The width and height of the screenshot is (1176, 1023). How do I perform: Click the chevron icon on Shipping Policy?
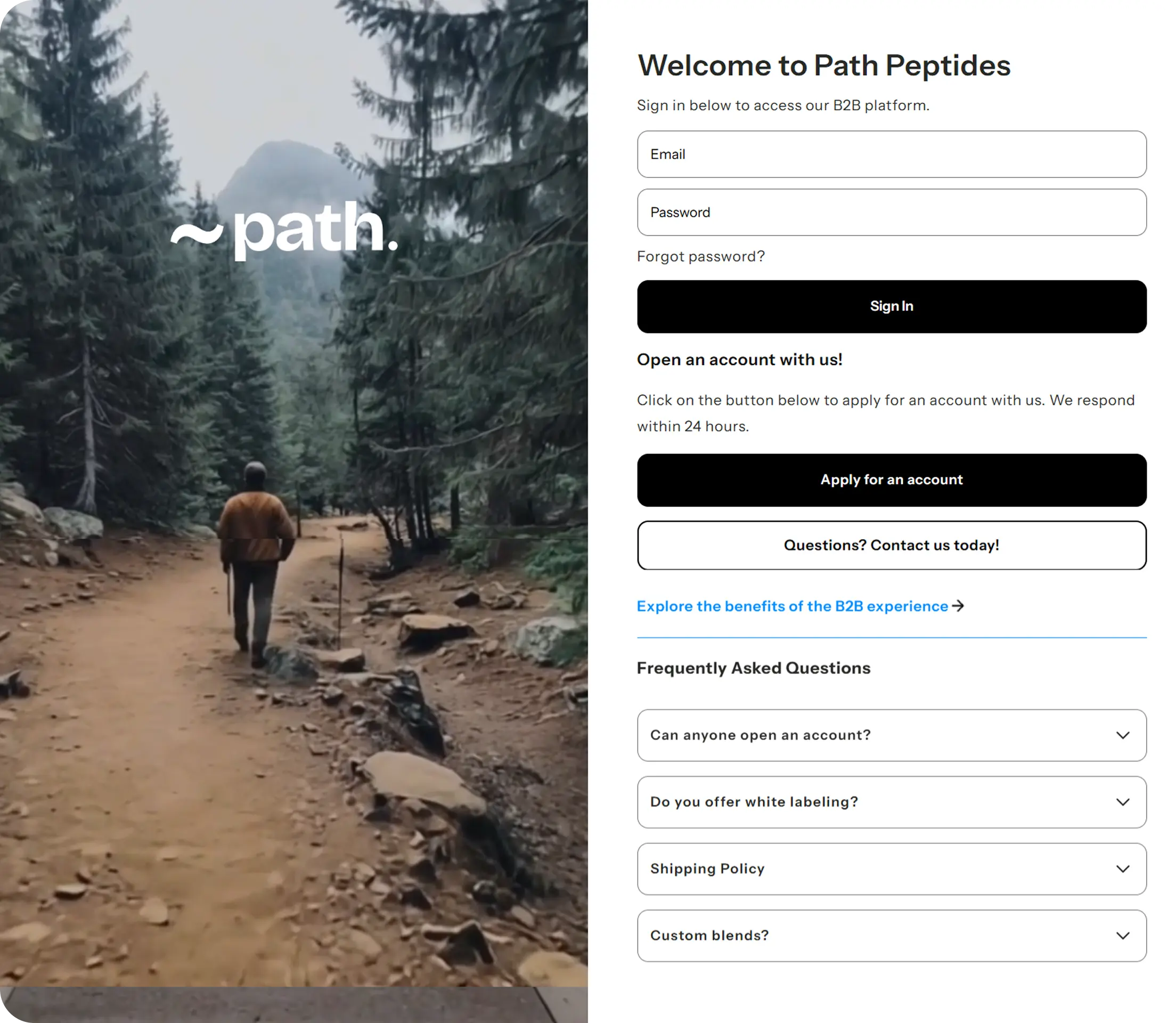(x=1122, y=869)
